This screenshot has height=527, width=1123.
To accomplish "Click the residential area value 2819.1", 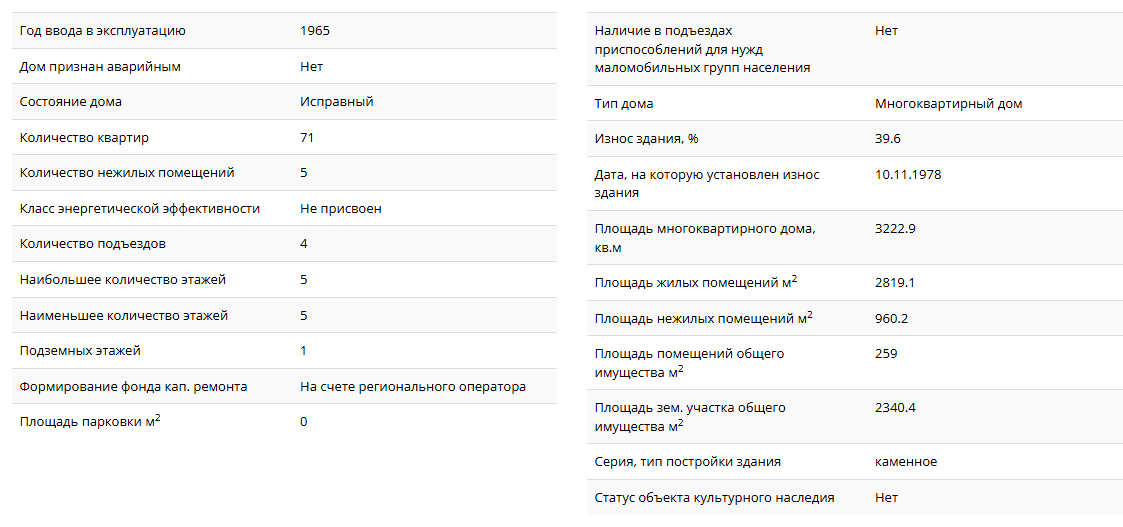I will (895, 283).
